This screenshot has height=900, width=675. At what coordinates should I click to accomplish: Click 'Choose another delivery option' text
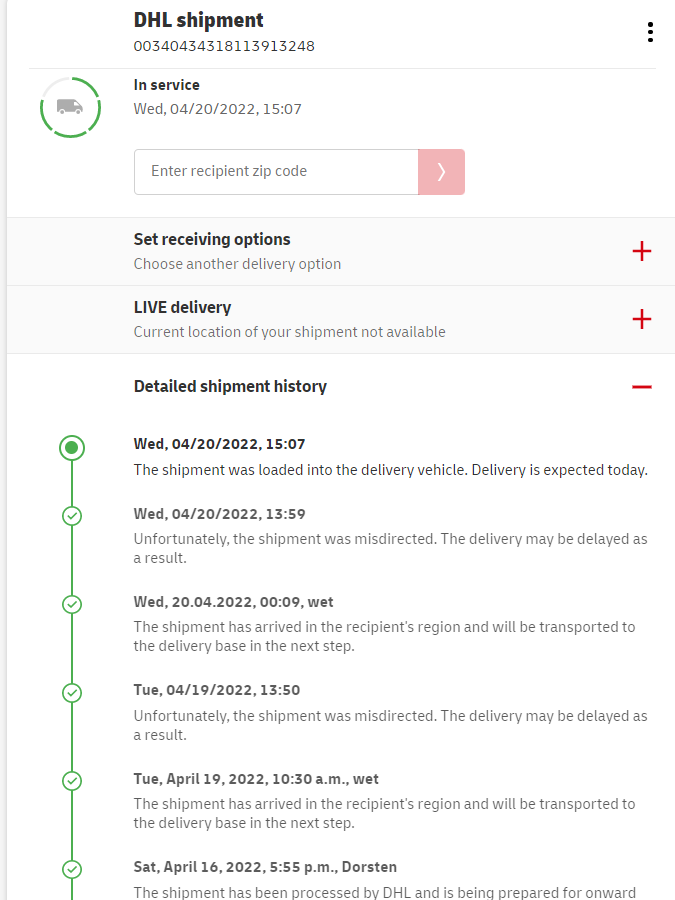[x=237, y=264]
